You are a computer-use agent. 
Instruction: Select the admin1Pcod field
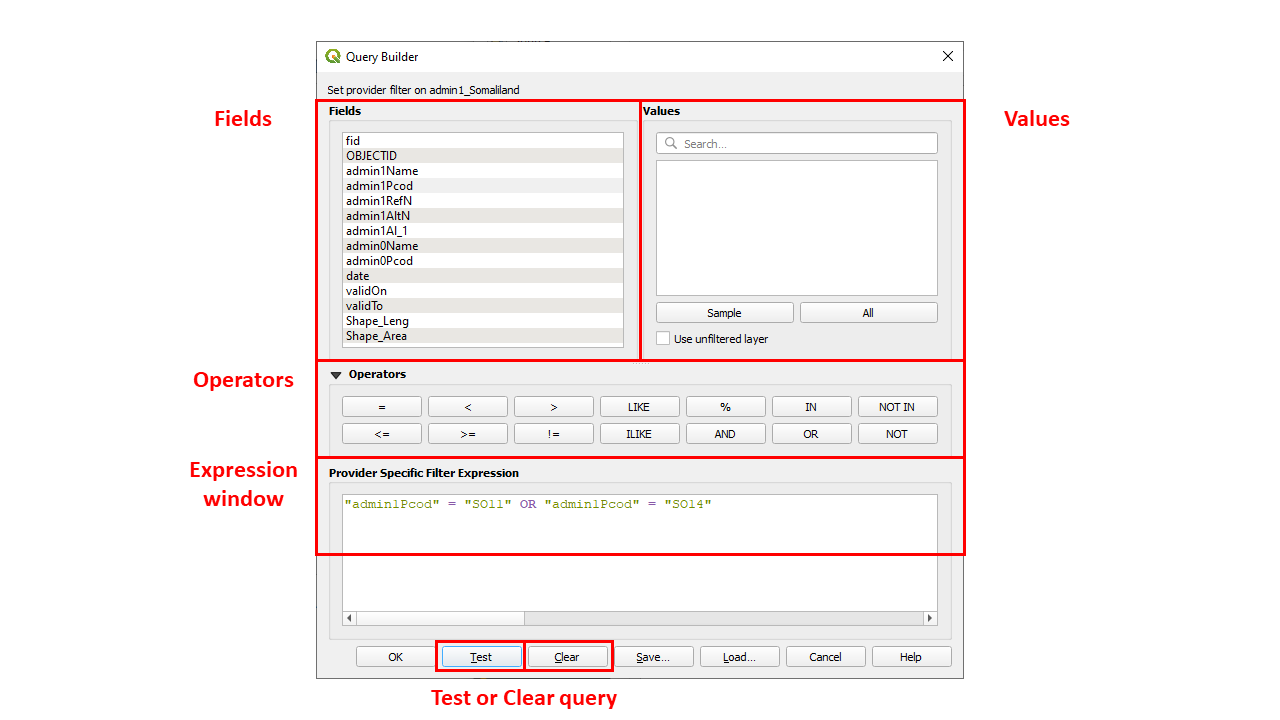click(380, 186)
